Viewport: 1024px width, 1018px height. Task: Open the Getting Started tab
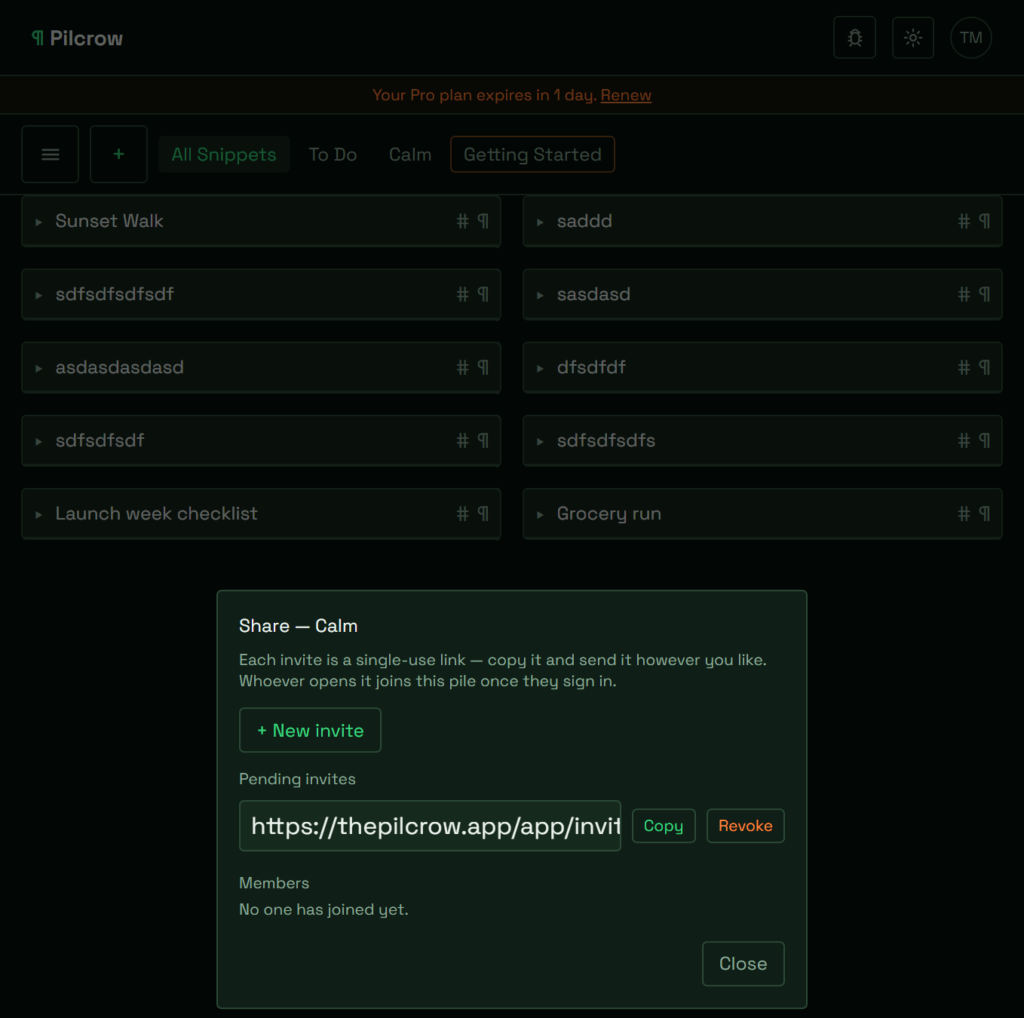pos(532,154)
